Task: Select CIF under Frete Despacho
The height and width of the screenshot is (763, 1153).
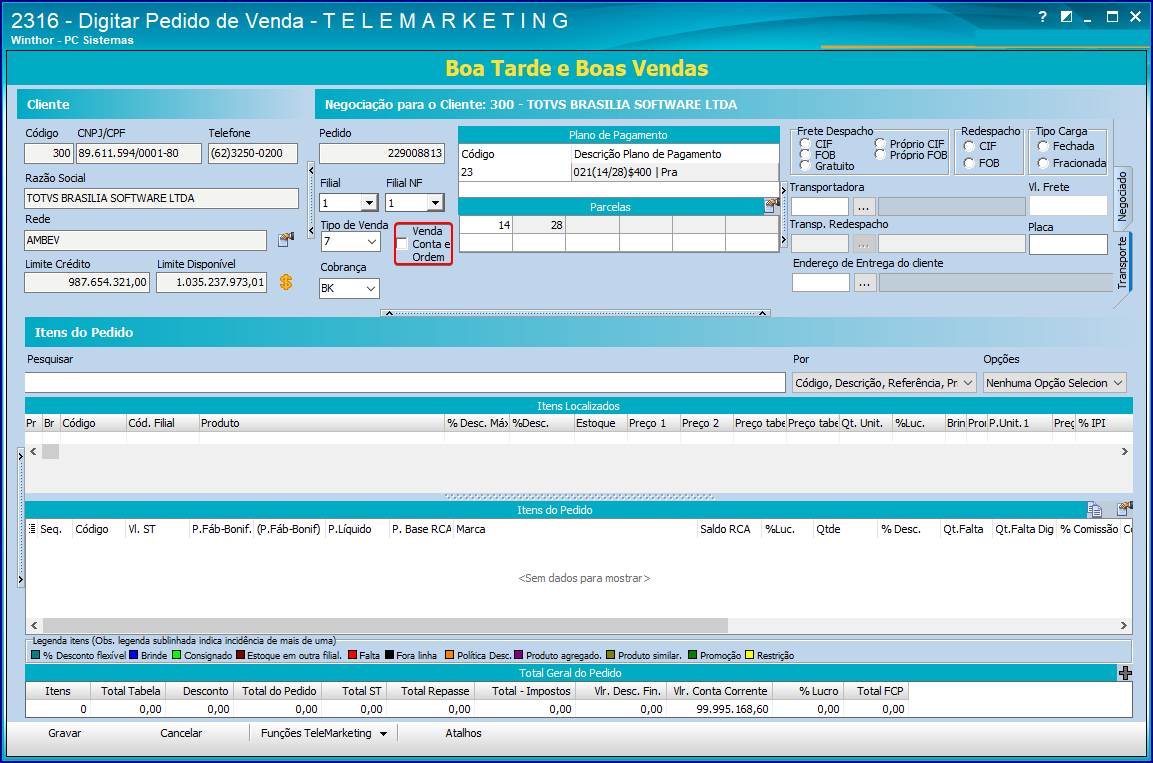Action: click(805, 144)
